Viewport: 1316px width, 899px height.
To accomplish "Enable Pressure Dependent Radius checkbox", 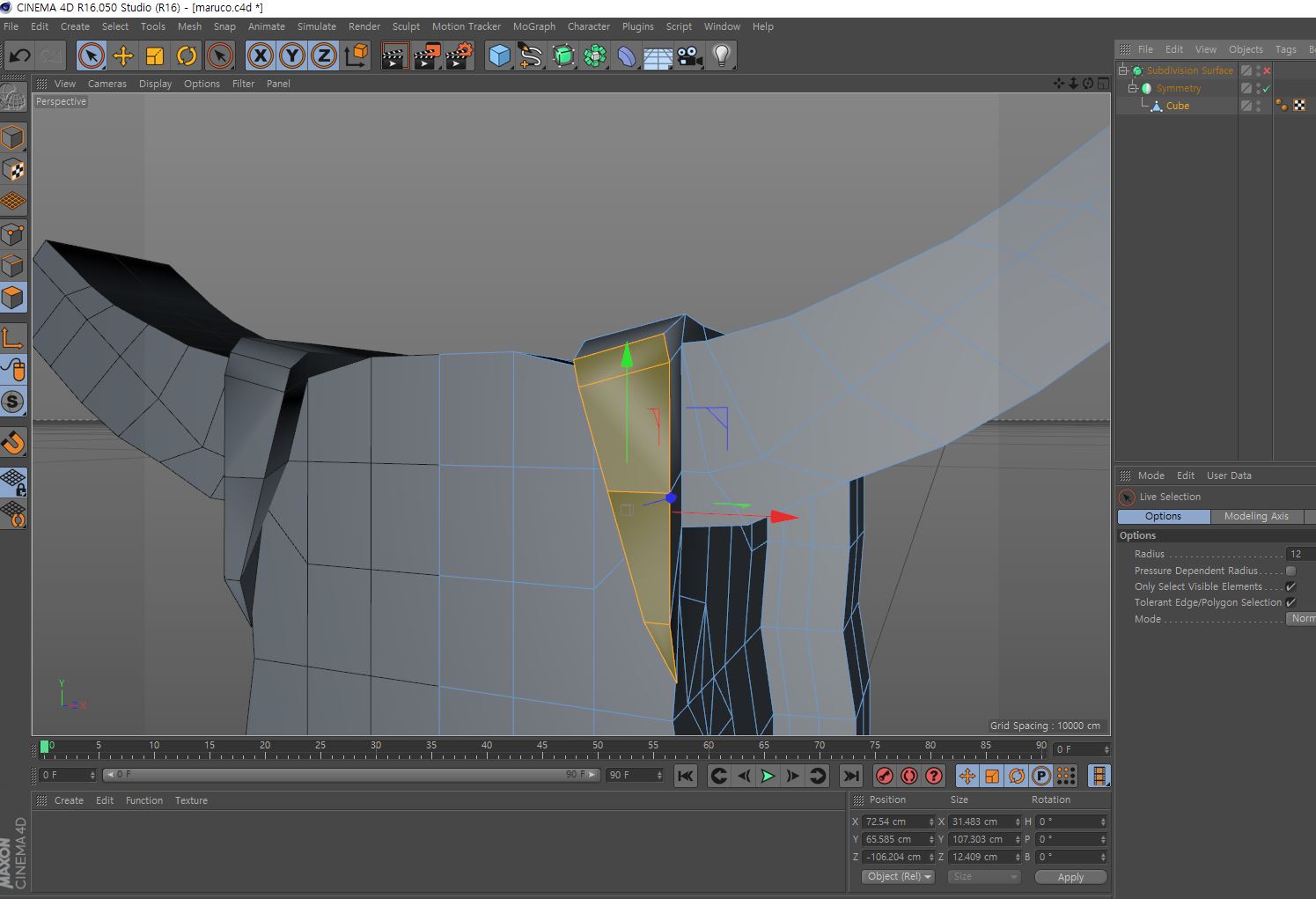I will tap(1290, 571).
